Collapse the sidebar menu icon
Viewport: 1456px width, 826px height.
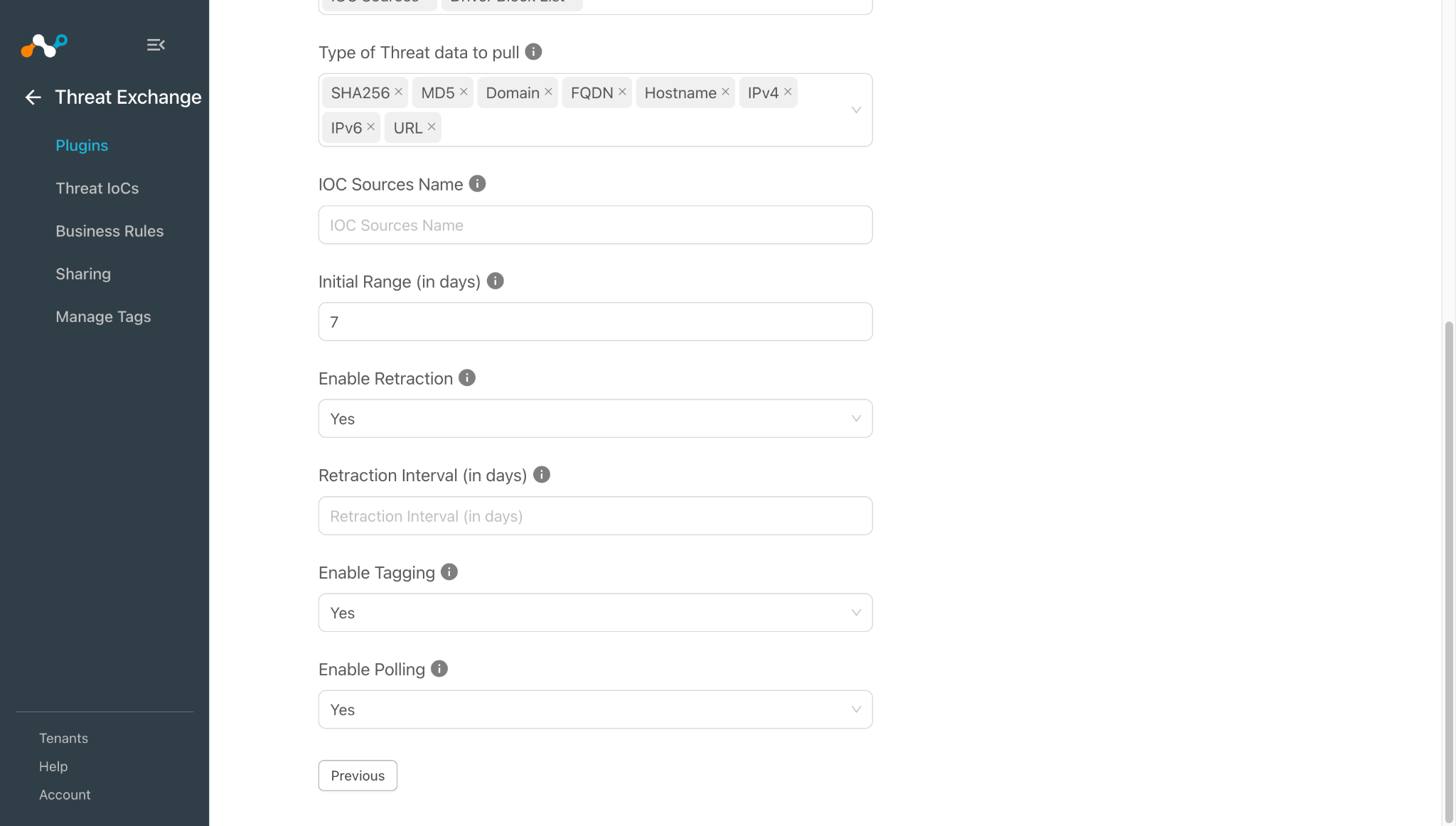pyautogui.click(x=156, y=45)
